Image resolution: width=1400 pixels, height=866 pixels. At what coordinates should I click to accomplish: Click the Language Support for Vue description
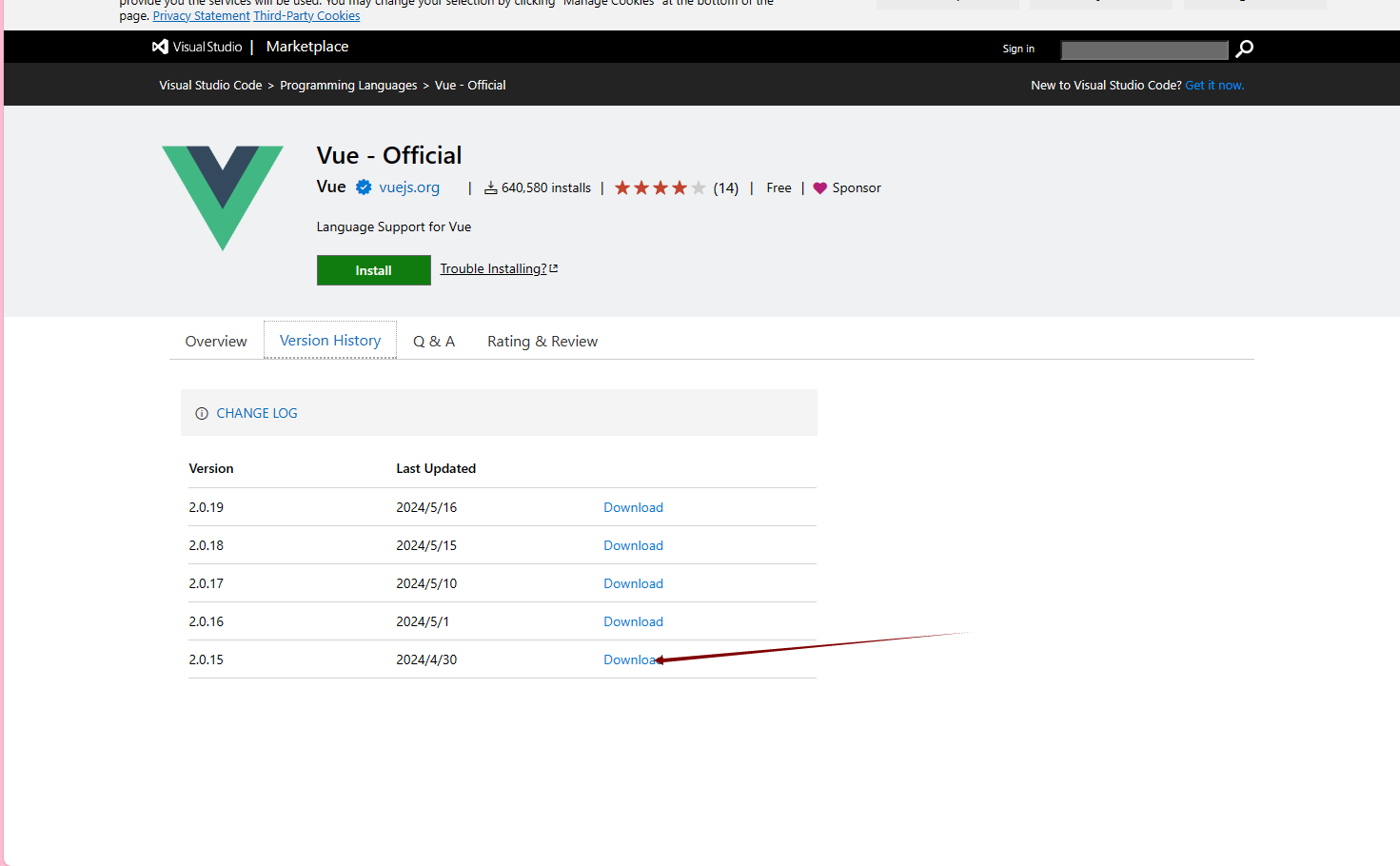[x=394, y=226]
